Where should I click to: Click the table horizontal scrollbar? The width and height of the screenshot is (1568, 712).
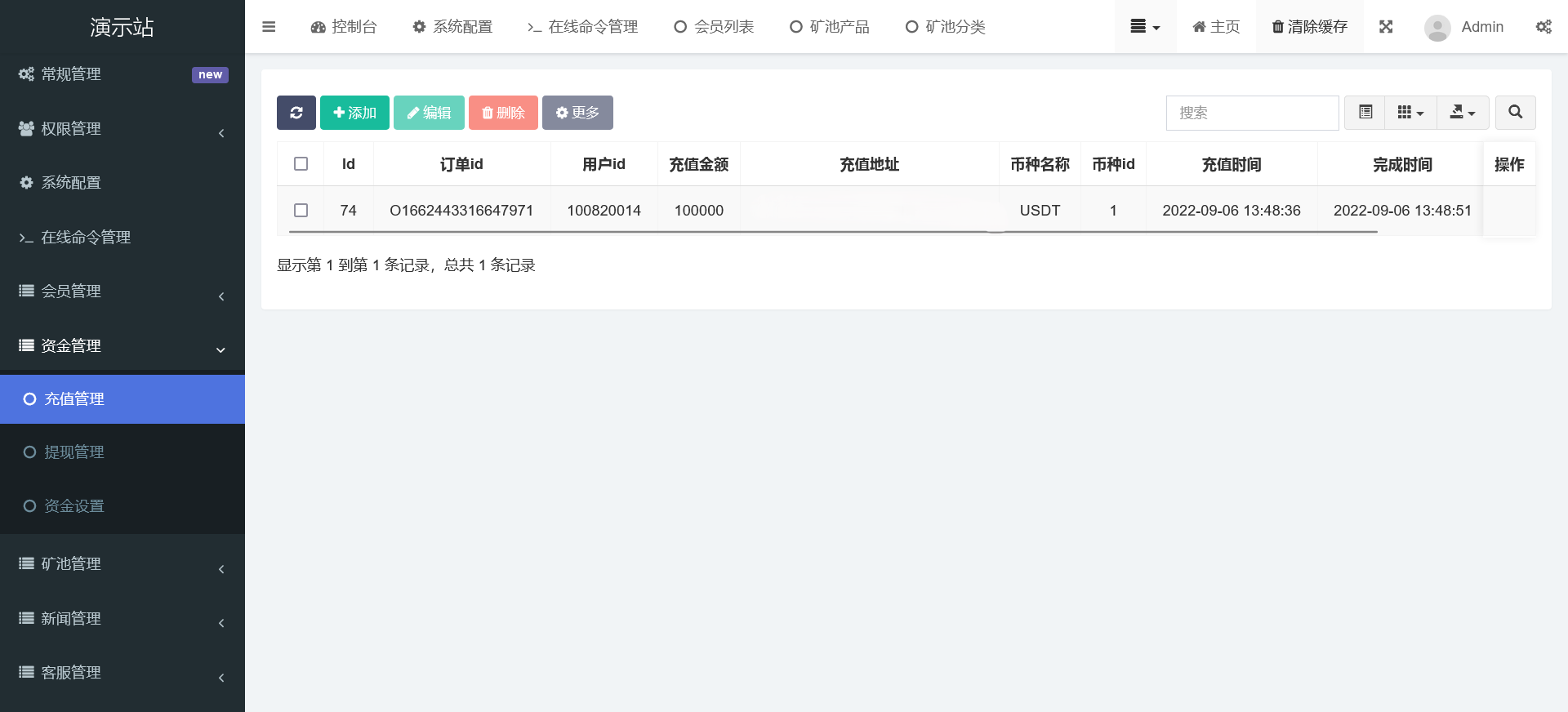point(833,232)
